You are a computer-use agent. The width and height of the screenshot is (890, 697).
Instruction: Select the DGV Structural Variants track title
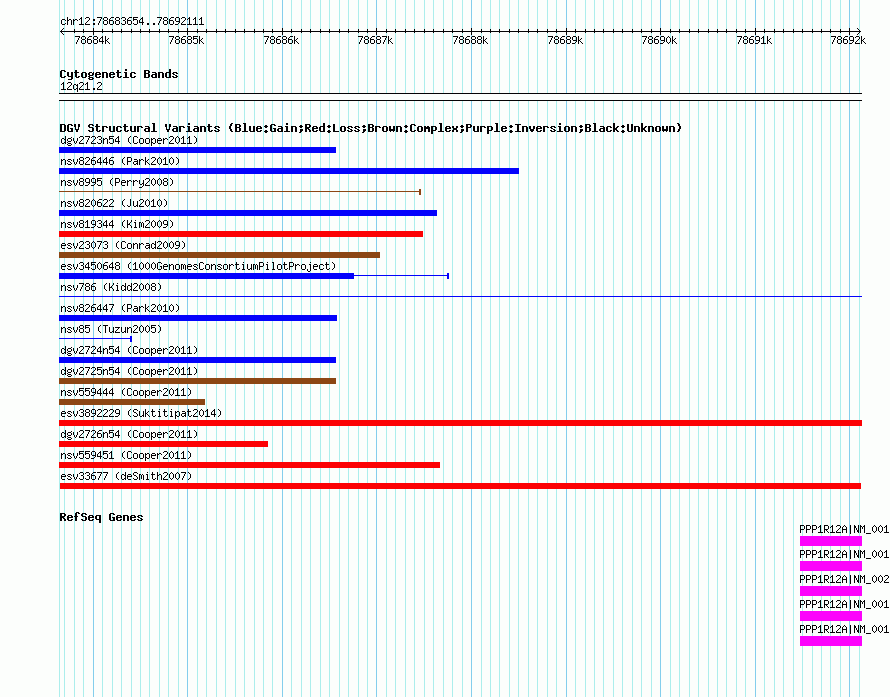(371, 128)
